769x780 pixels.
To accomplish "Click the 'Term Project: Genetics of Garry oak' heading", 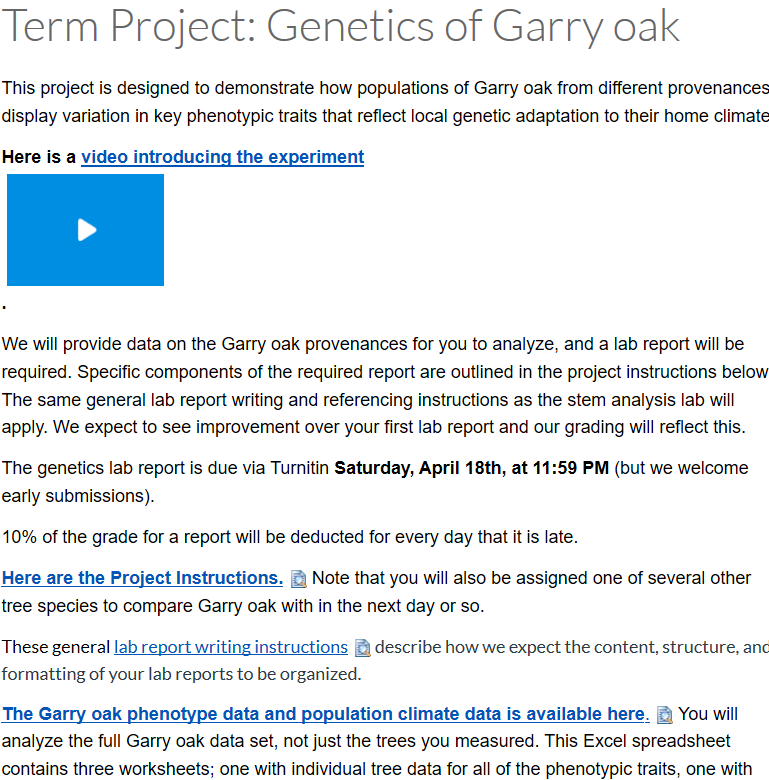I will [340, 26].
